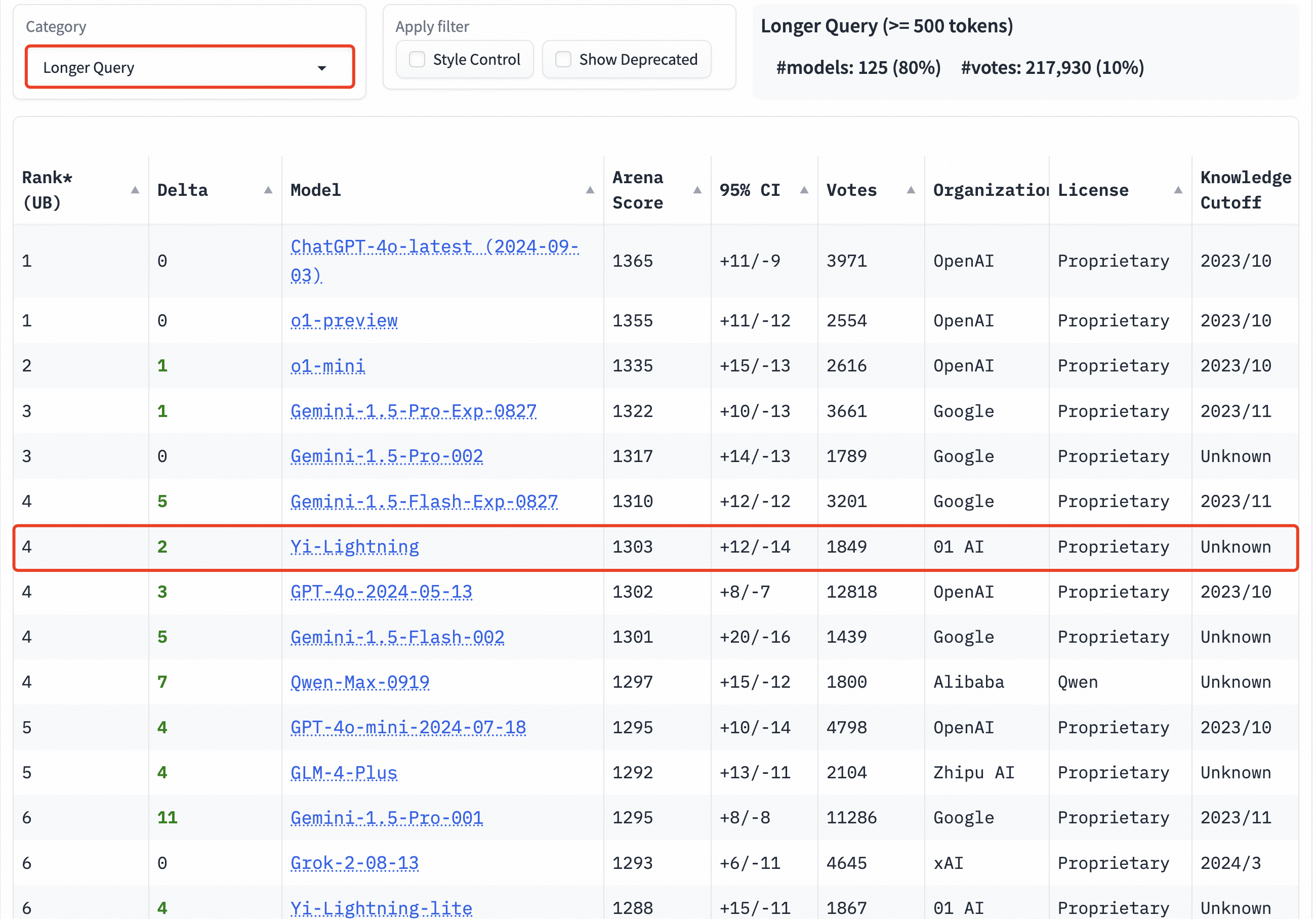The width and height of the screenshot is (1316, 919).
Task: Click the Organization column header
Action: pyautogui.click(x=990, y=190)
